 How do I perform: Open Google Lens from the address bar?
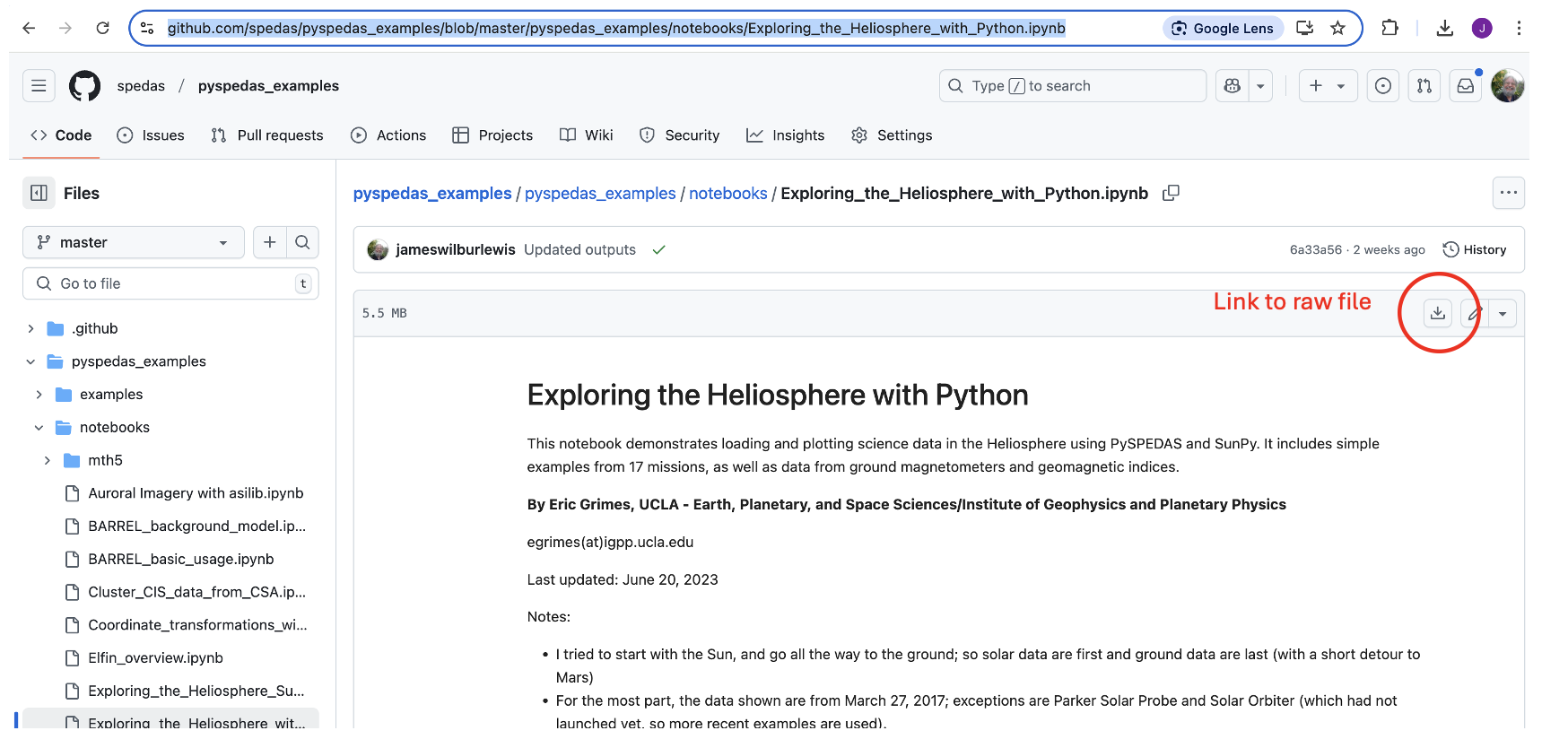click(1223, 28)
